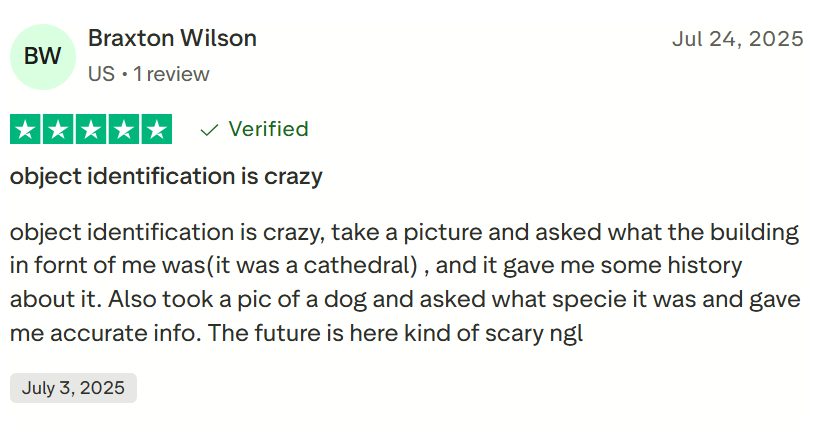This screenshot has width=828, height=429.
Task: Click the first green rating star
Action: [x=26, y=130]
